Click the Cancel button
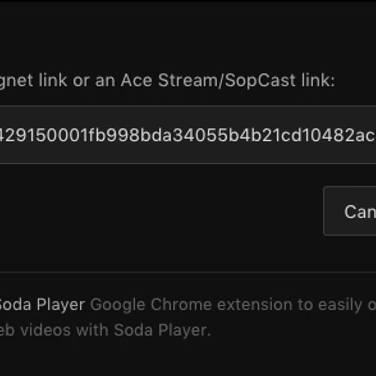 [350, 211]
